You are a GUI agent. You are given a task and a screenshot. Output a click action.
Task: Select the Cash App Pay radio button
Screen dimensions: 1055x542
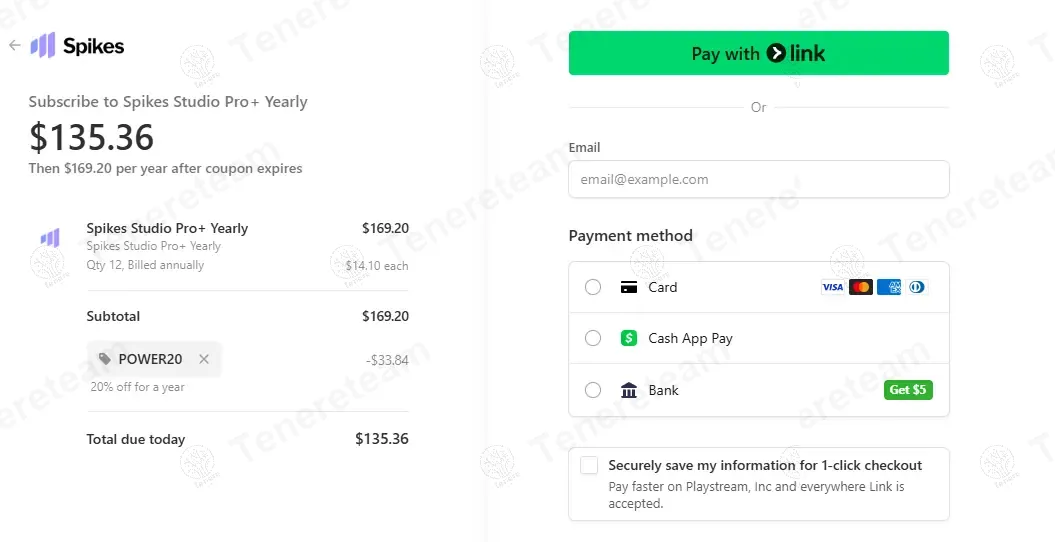pyautogui.click(x=593, y=338)
